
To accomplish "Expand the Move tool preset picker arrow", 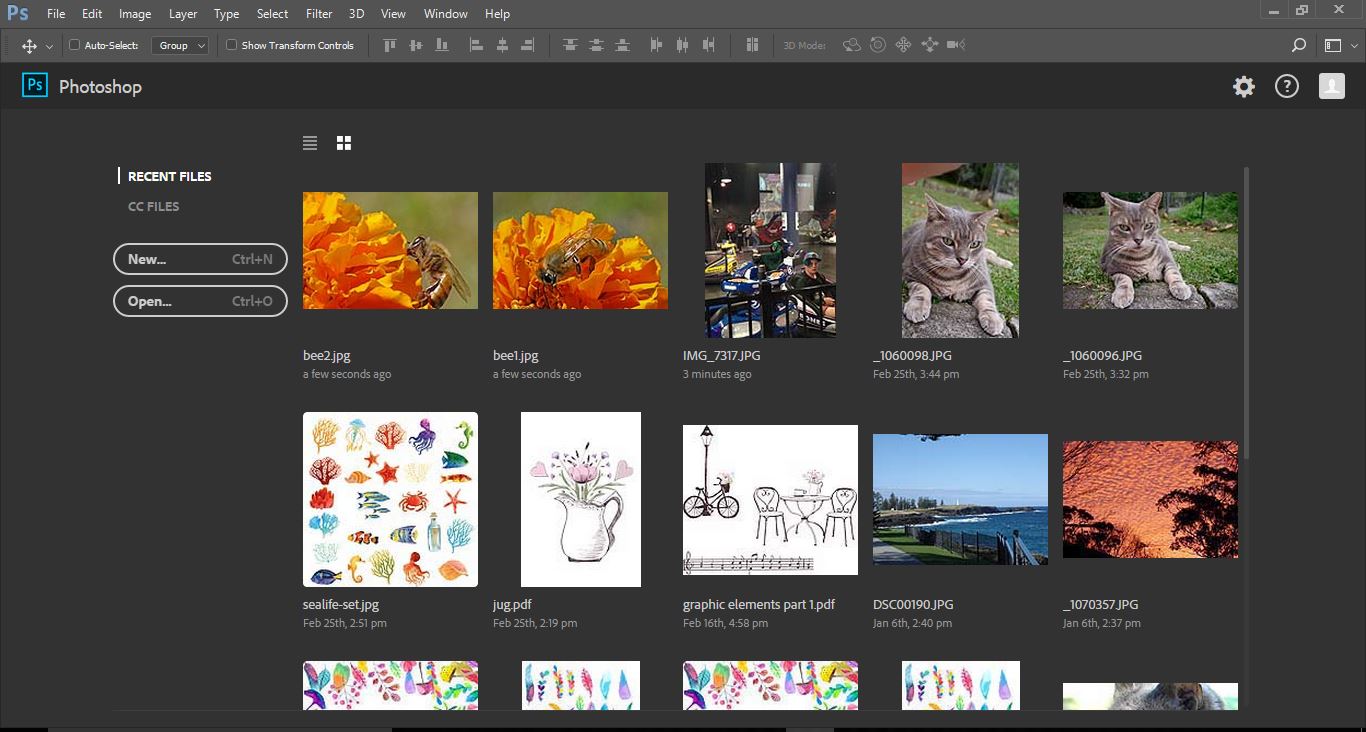I will click(49, 46).
